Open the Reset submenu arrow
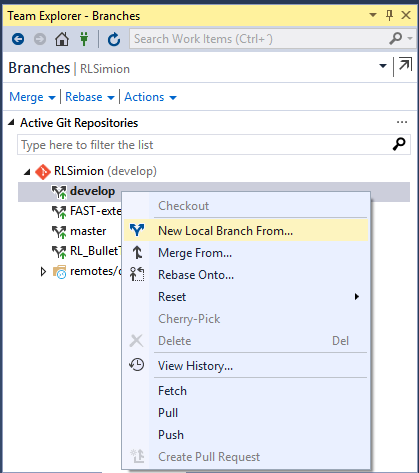This screenshot has width=419, height=473. [x=357, y=296]
